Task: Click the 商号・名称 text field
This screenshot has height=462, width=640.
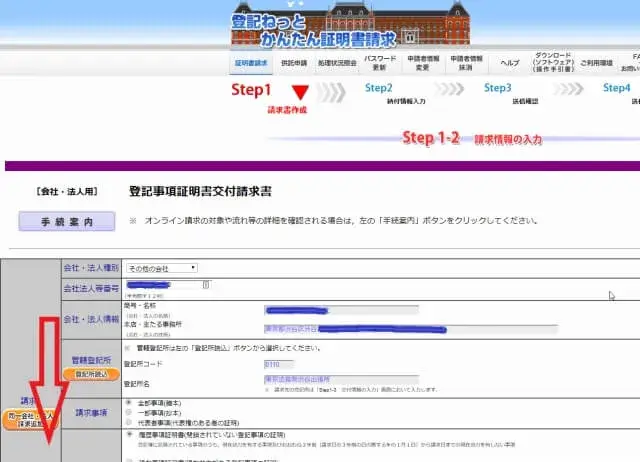Action: coord(341,311)
